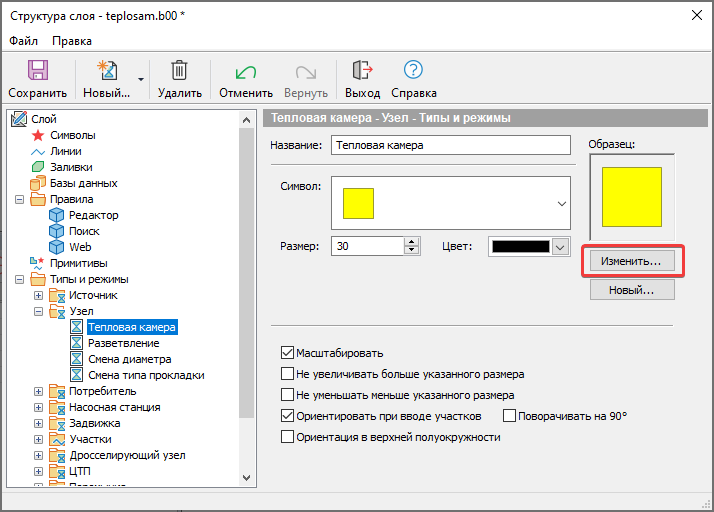Click the Название text field
This screenshot has width=714, height=512.
[450, 145]
